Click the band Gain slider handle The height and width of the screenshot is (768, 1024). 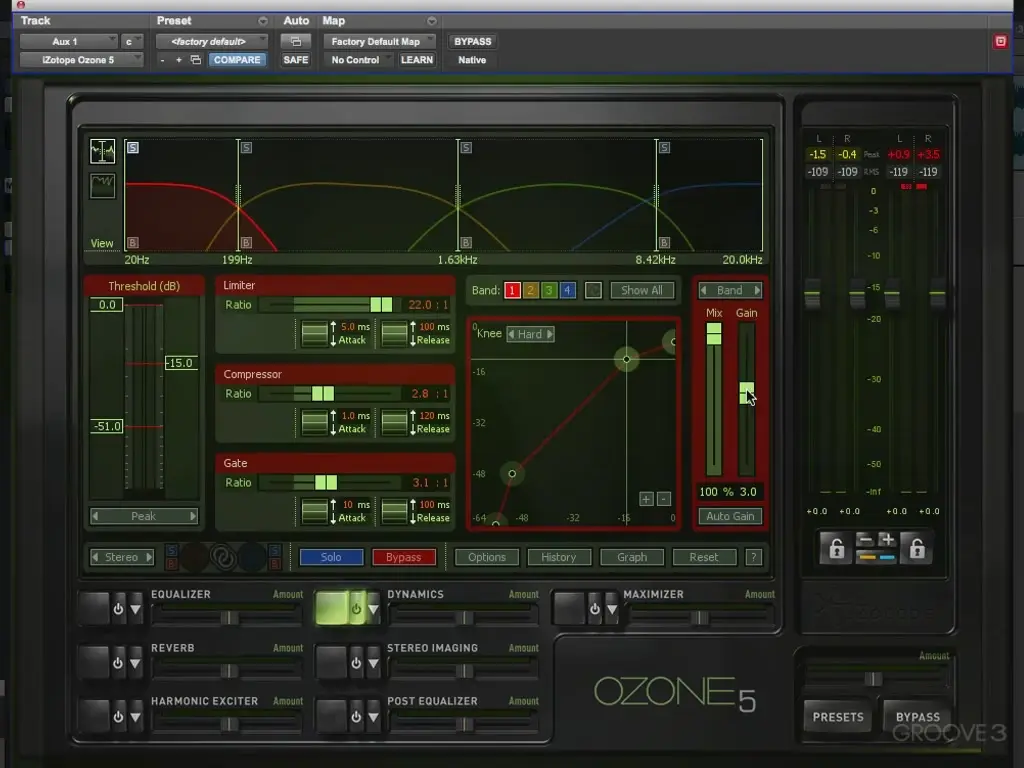point(746,393)
